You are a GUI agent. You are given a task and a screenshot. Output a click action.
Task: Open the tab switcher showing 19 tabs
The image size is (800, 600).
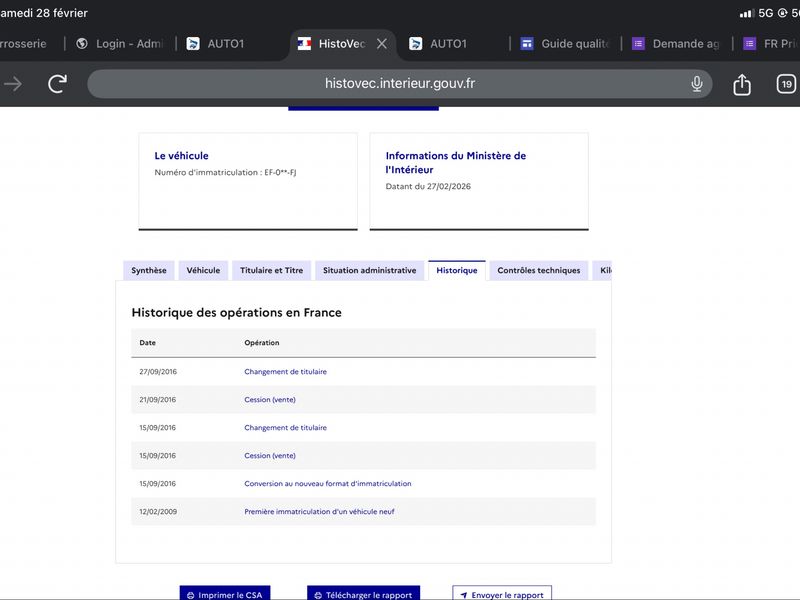point(787,84)
